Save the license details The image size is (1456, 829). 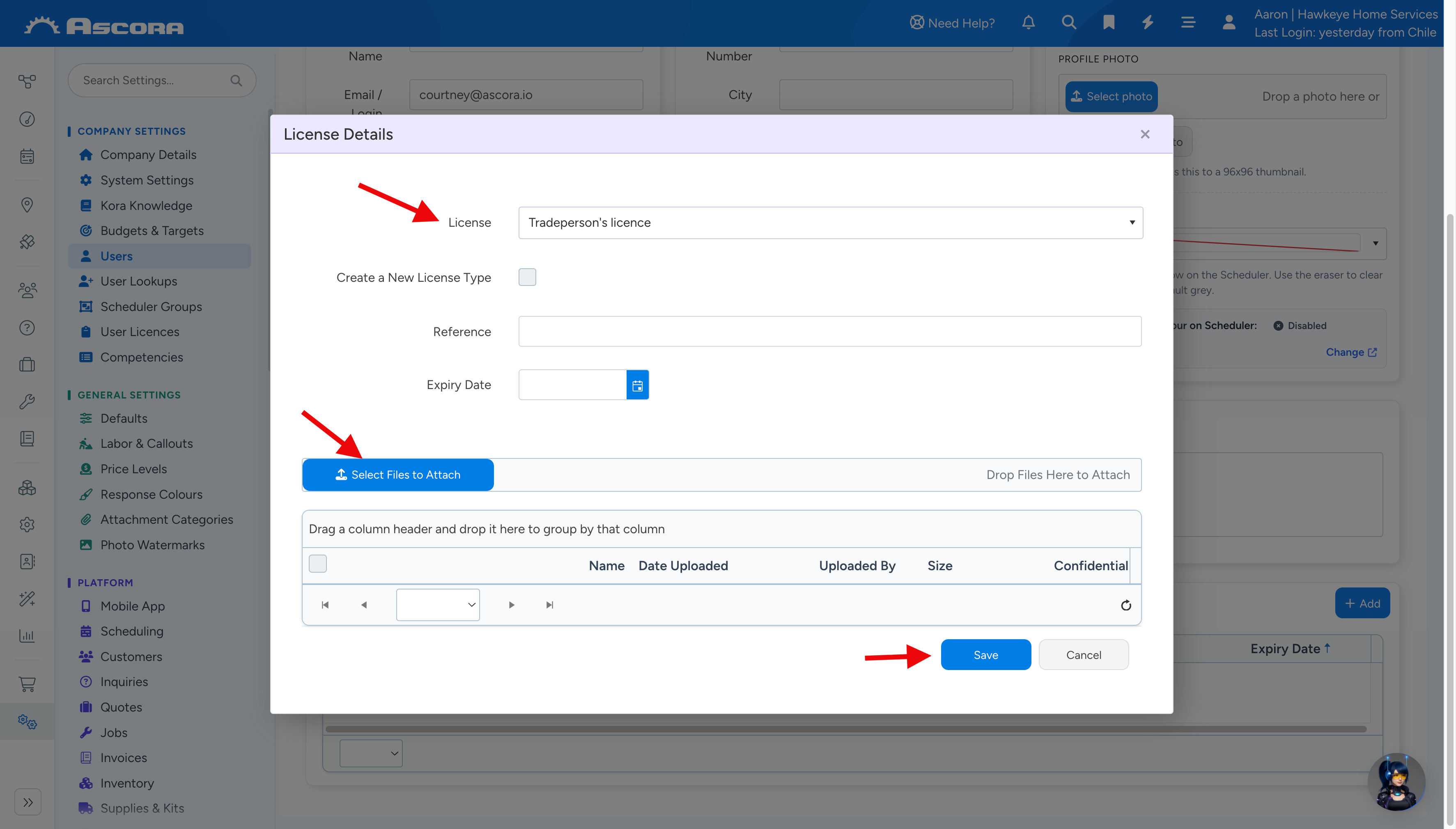pyautogui.click(x=985, y=655)
